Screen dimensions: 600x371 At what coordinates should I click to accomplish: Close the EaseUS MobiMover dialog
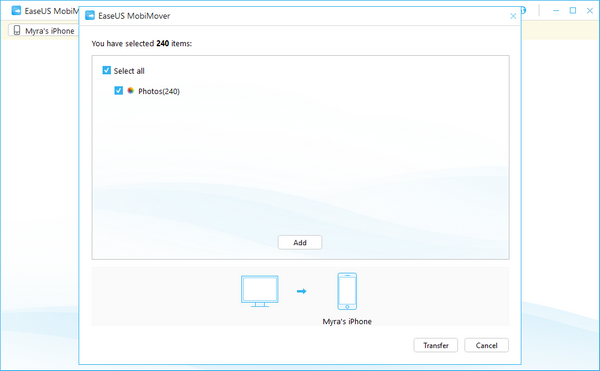click(513, 16)
